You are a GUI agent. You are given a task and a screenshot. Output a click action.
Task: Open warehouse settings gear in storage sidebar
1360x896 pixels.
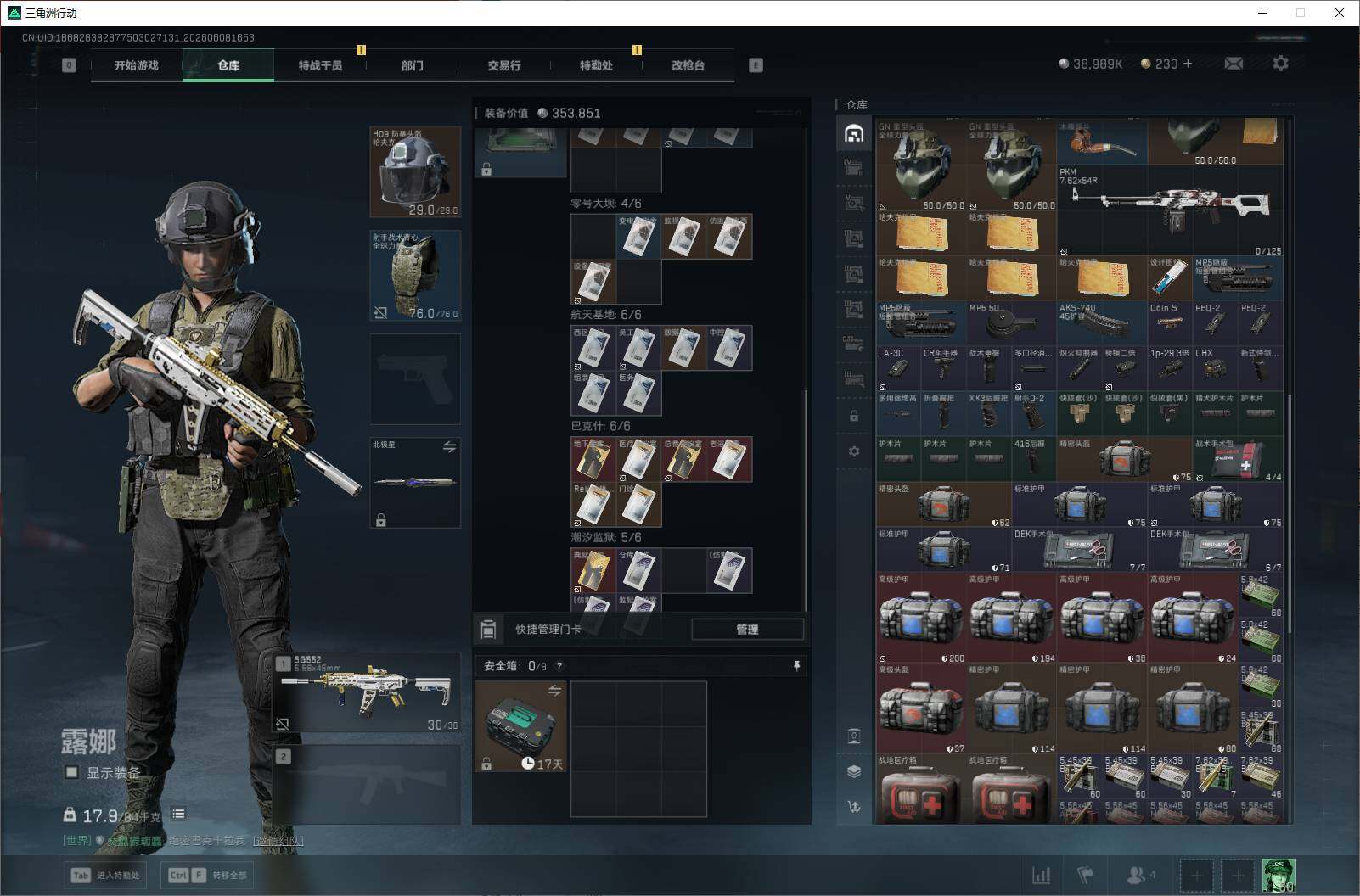coord(854,451)
